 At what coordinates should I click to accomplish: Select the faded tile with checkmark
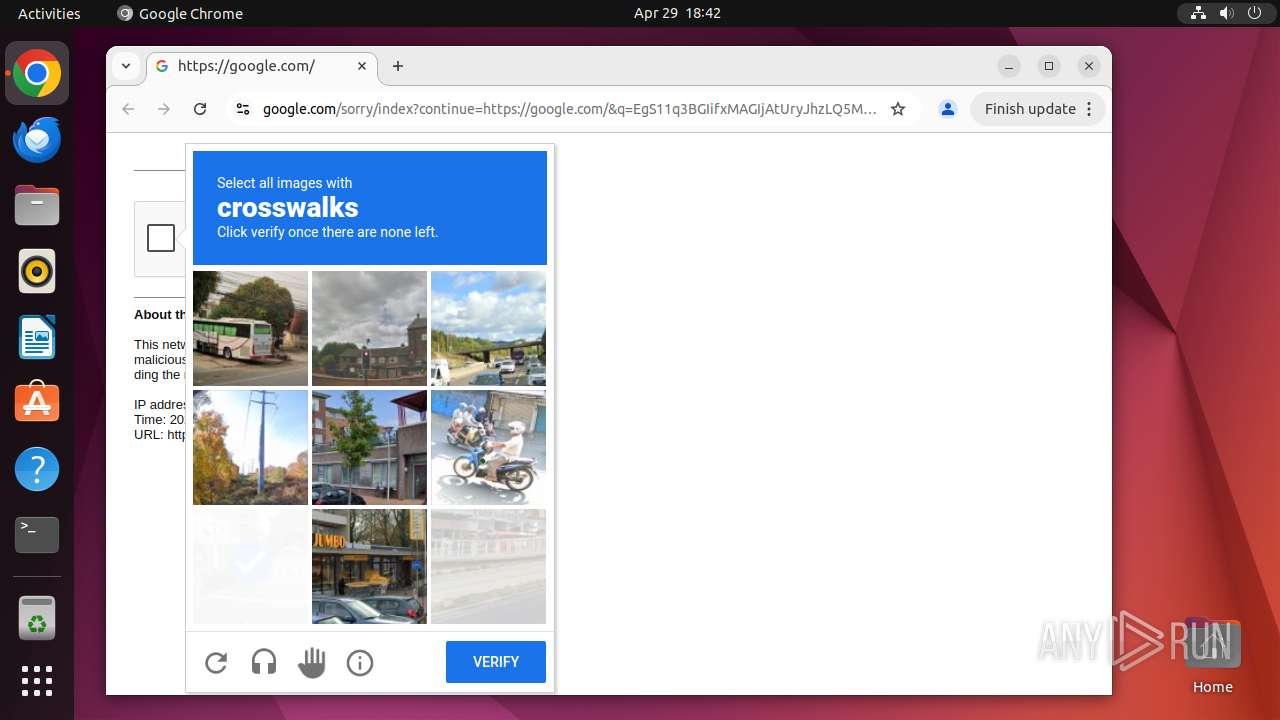pos(250,566)
